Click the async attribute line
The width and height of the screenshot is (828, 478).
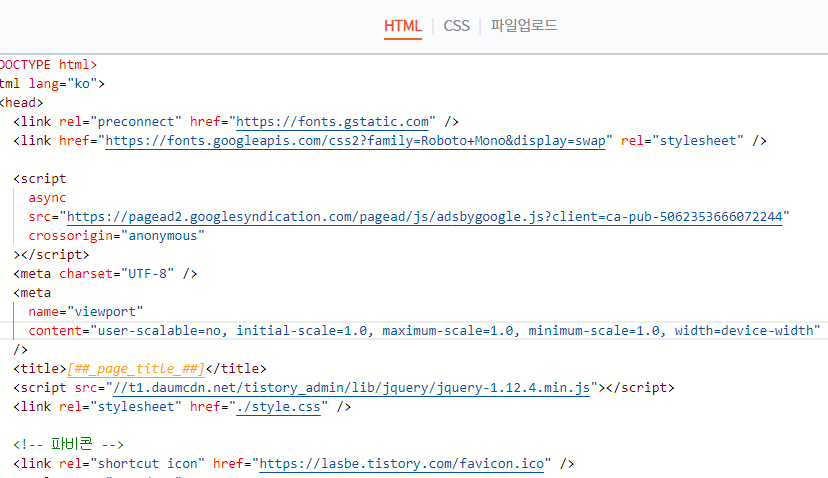click(47, 198)
